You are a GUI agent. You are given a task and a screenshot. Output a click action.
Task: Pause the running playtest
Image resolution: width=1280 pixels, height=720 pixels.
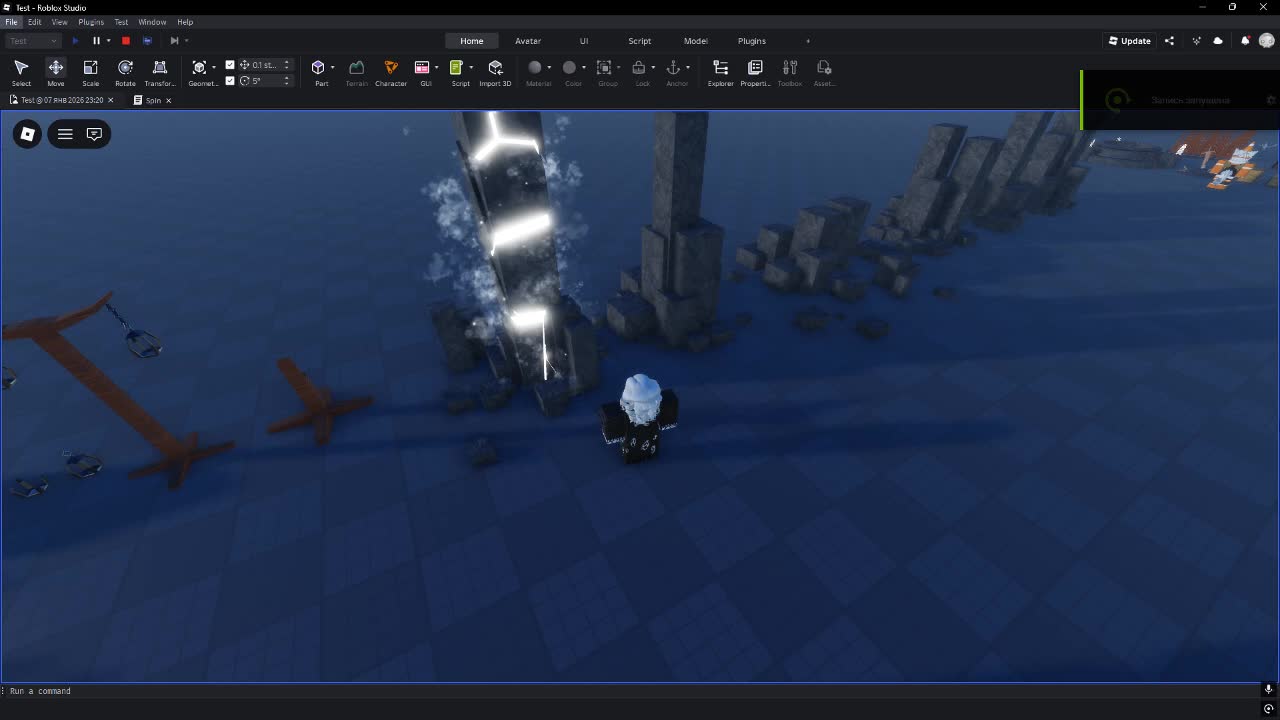tap(96, 41)
